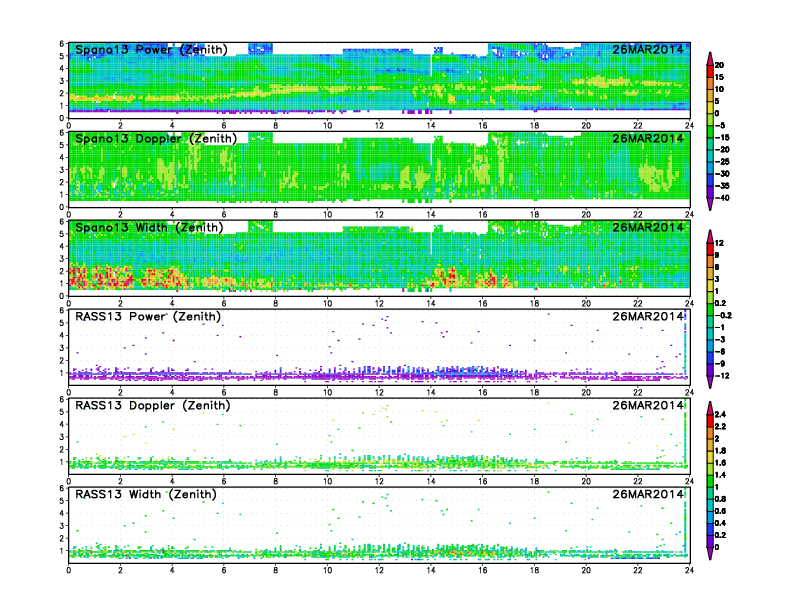Click the "12" label atop the middle colorbar
Screen dimensions: 792x612
(719, 243)
